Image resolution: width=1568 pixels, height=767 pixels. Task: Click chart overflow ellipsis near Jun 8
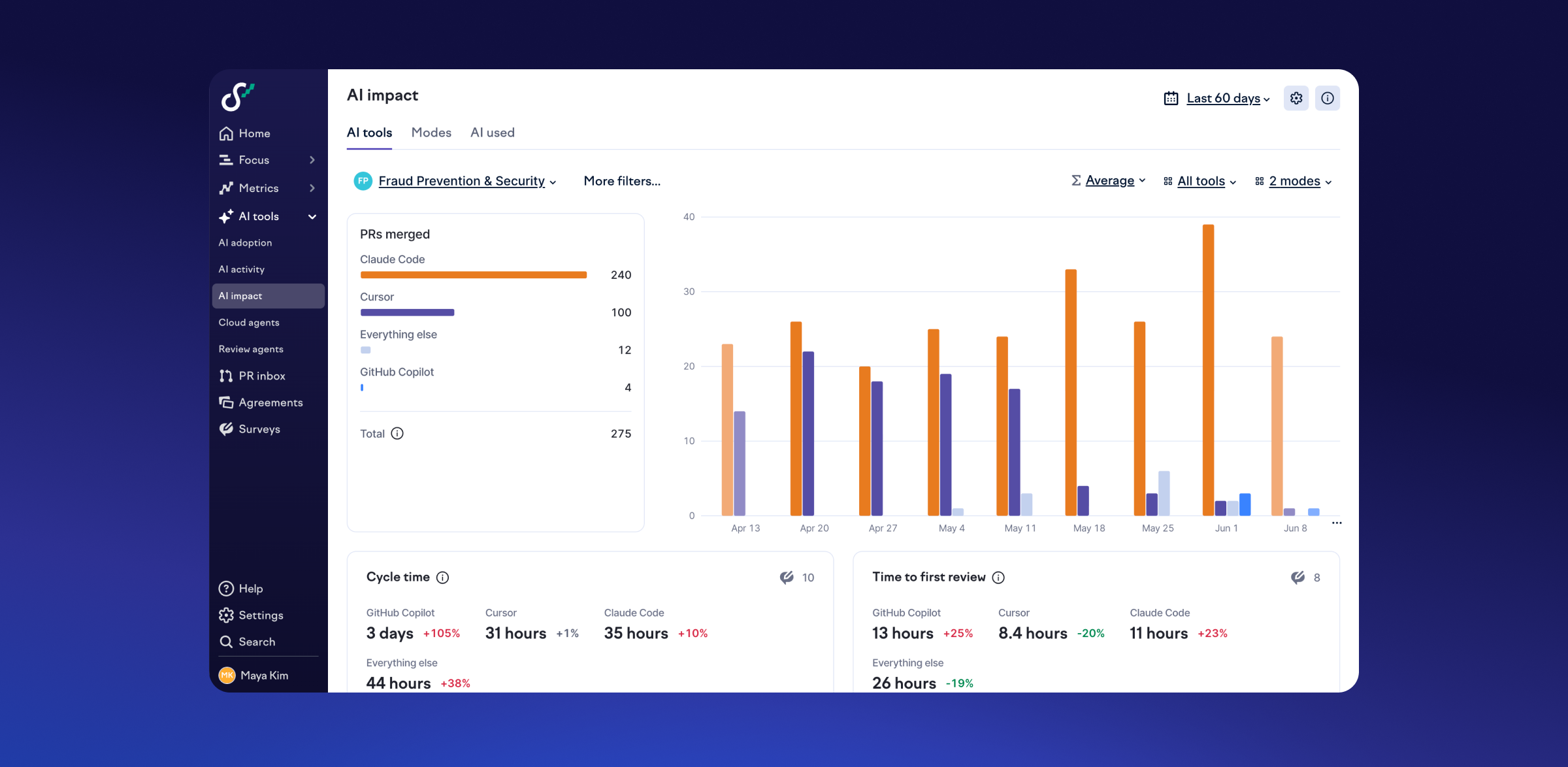1337,523
